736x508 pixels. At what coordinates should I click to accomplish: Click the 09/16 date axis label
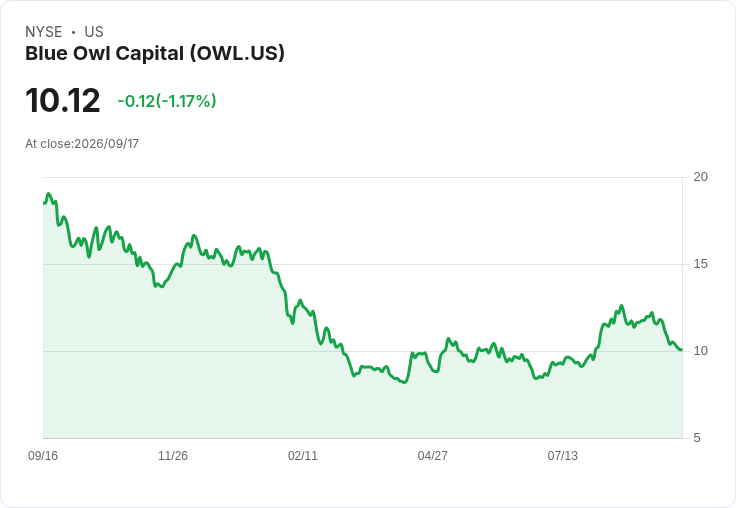(43, 455)
